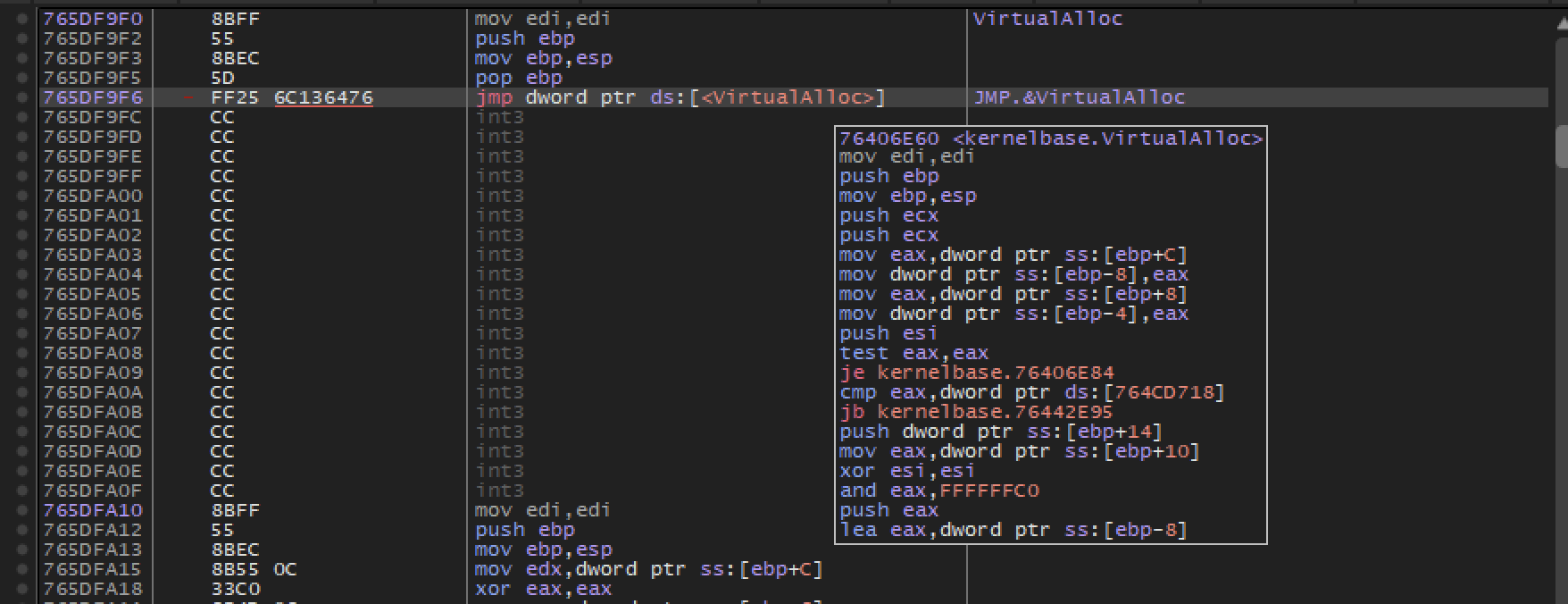Click opcode byte 5D at row 765DF9F5
This screenshot has width=1568, height=604.
[x=222, y=78]
